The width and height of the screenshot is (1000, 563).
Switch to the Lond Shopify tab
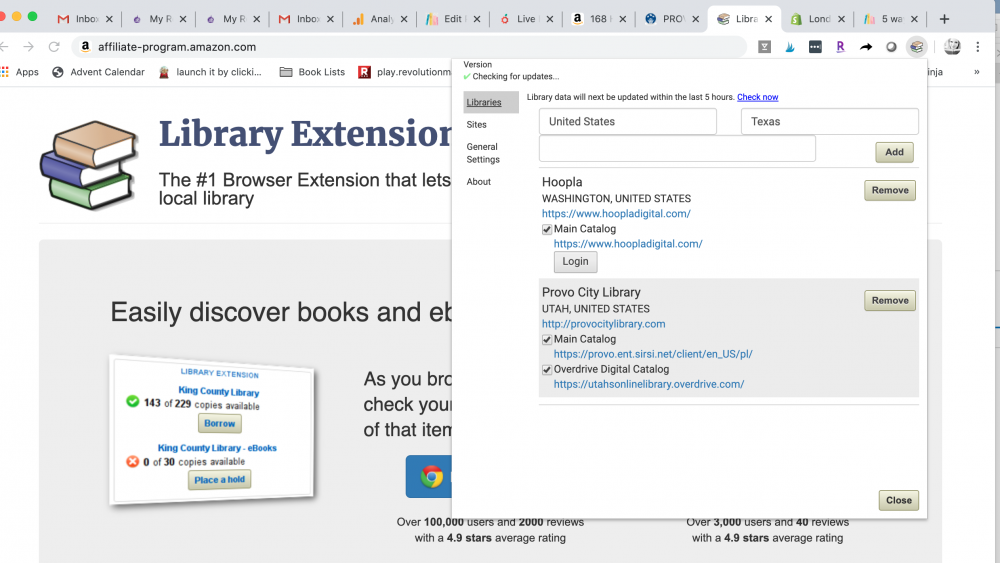(x=818, y=19)
